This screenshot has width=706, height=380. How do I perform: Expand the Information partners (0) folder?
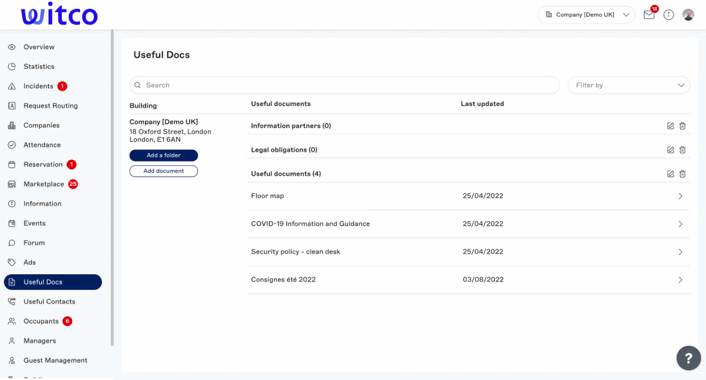pyautogui.click(x=291, y=126)
